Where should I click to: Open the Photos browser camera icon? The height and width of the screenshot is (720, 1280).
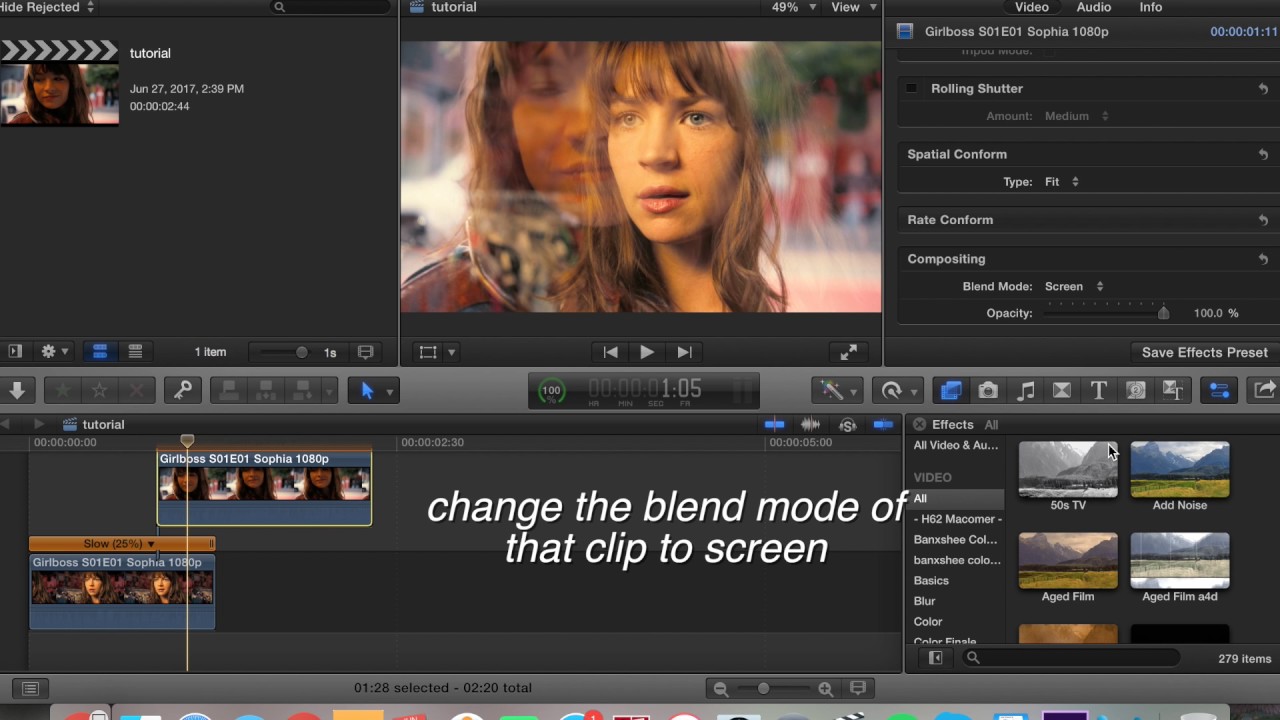[x=988, y=391]
